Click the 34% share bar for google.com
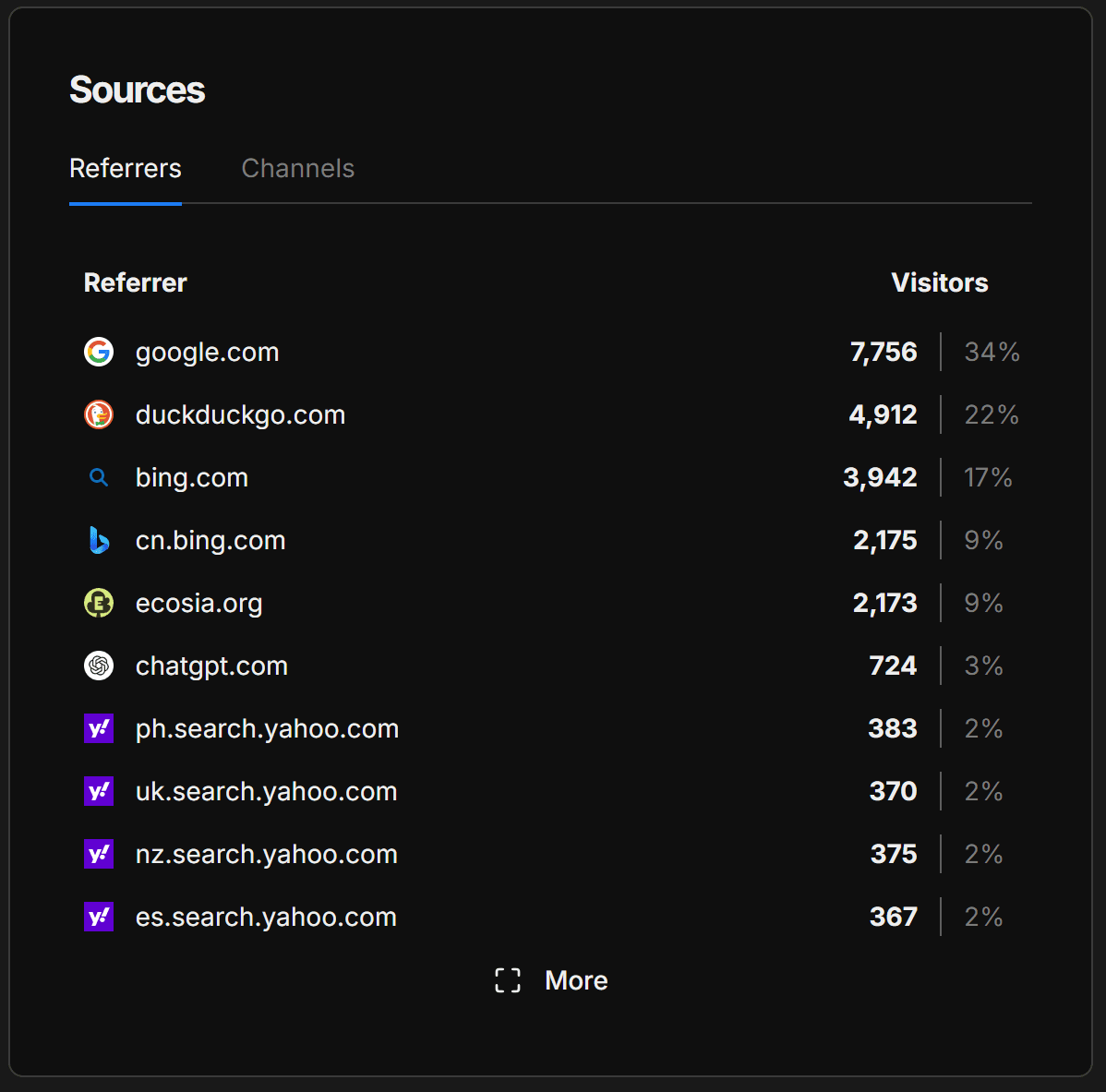 click(x=992, y=352)
